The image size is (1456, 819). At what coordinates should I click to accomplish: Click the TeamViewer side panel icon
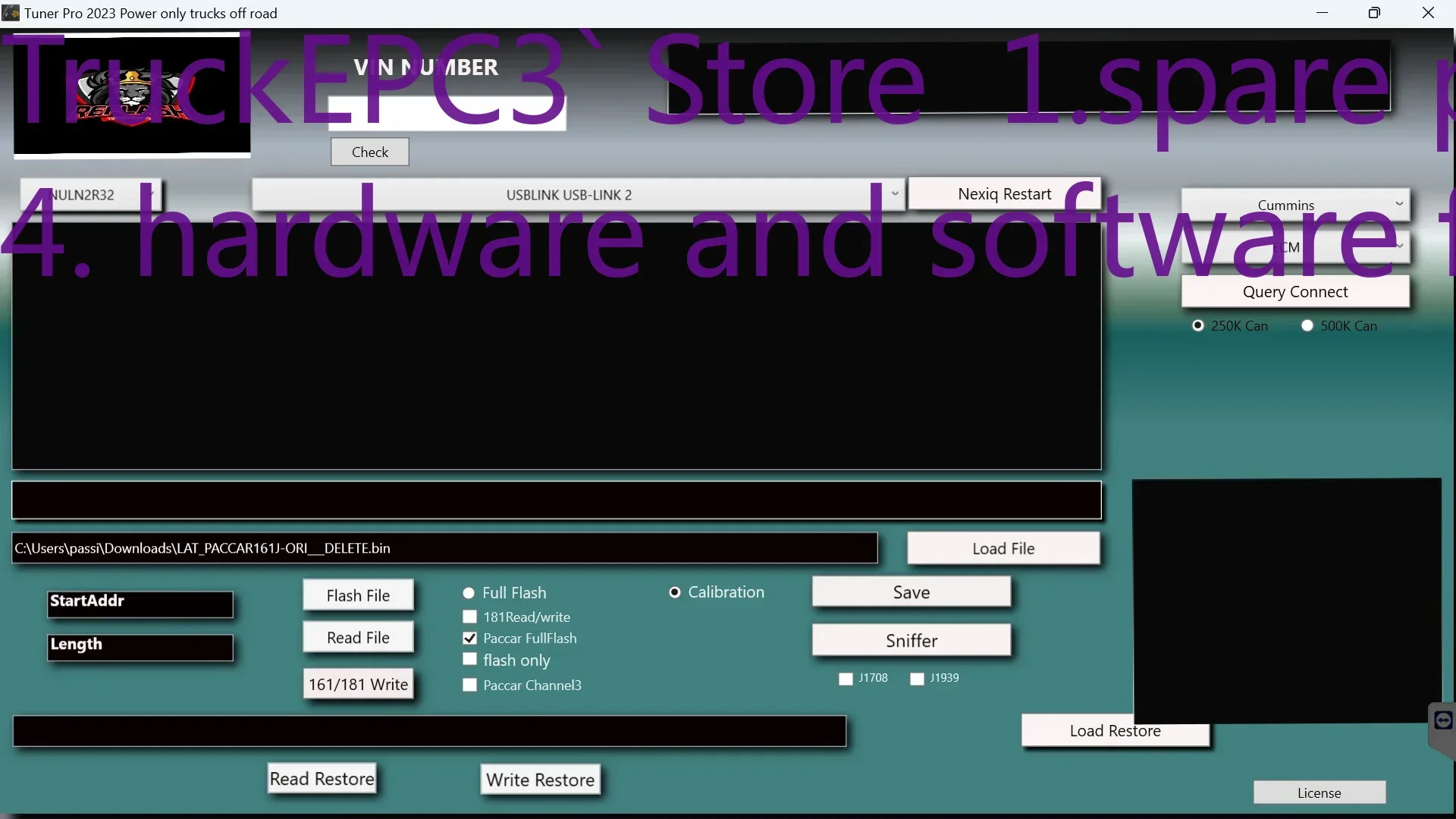pos(1443,720)
